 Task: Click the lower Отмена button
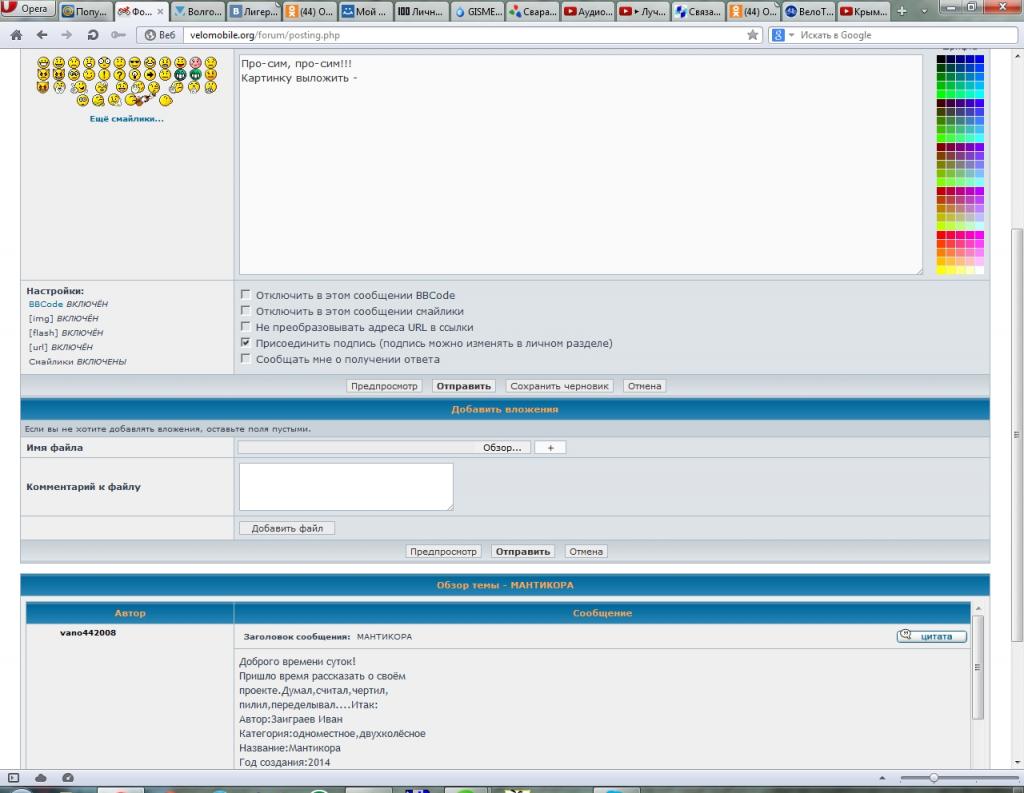pos(586,551)
